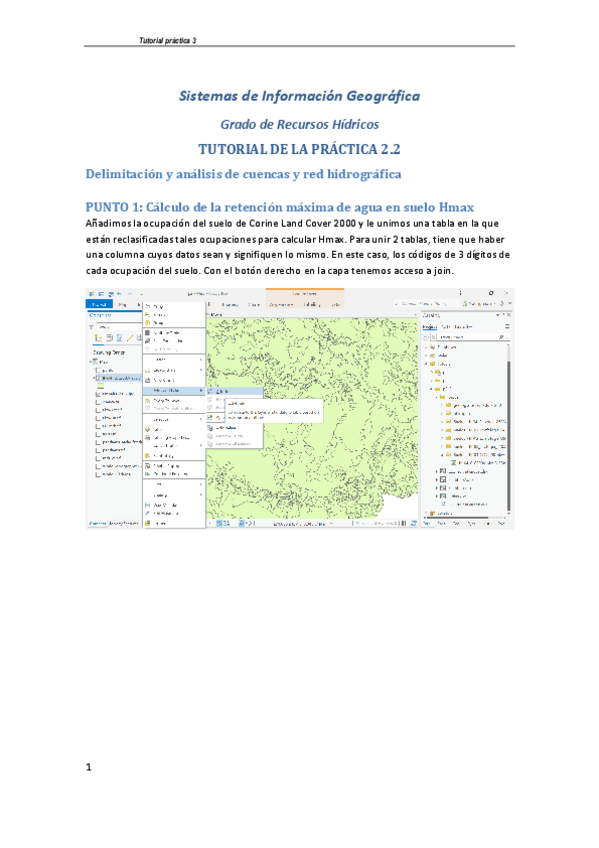Image resolution: width=599 pixels, height=848 pixels.
Task: Click the Catalog pane hamburger menu icon
Action: click(507, 327)
